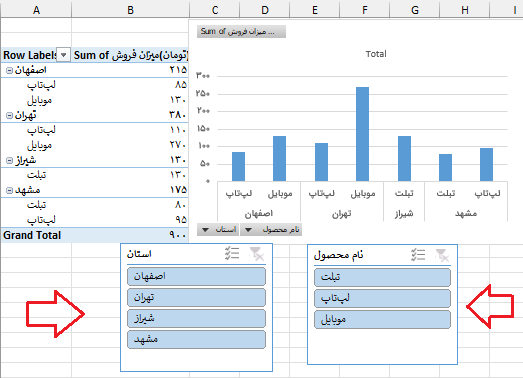The width and height of the screenshot is (523, 378).
Task: Click the تهران category label on chart axis
Action: [342, 214]
